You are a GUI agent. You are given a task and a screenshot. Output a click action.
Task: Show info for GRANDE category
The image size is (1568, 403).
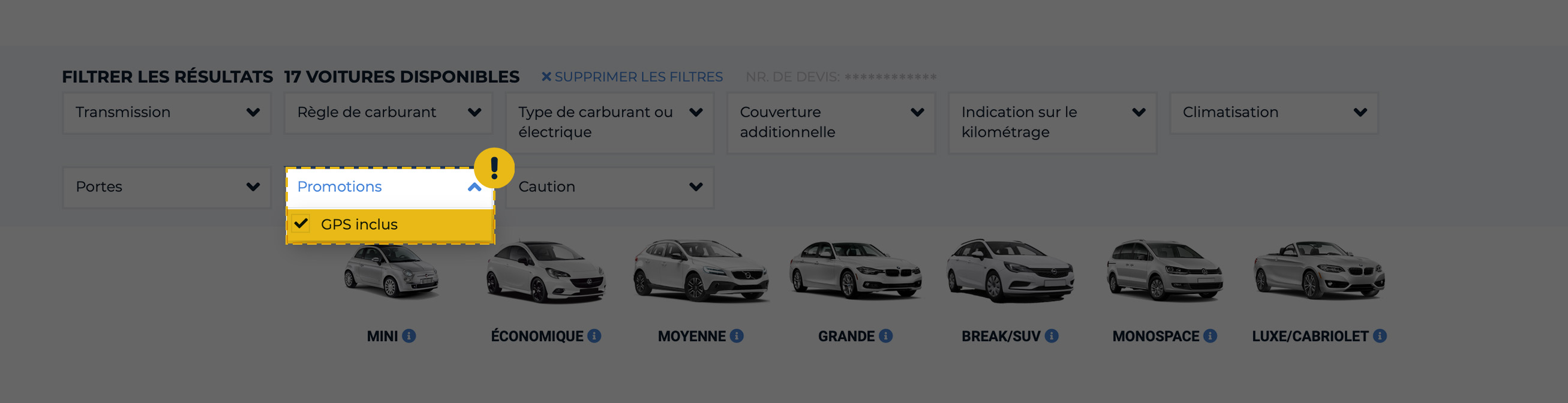coord(885,336)
